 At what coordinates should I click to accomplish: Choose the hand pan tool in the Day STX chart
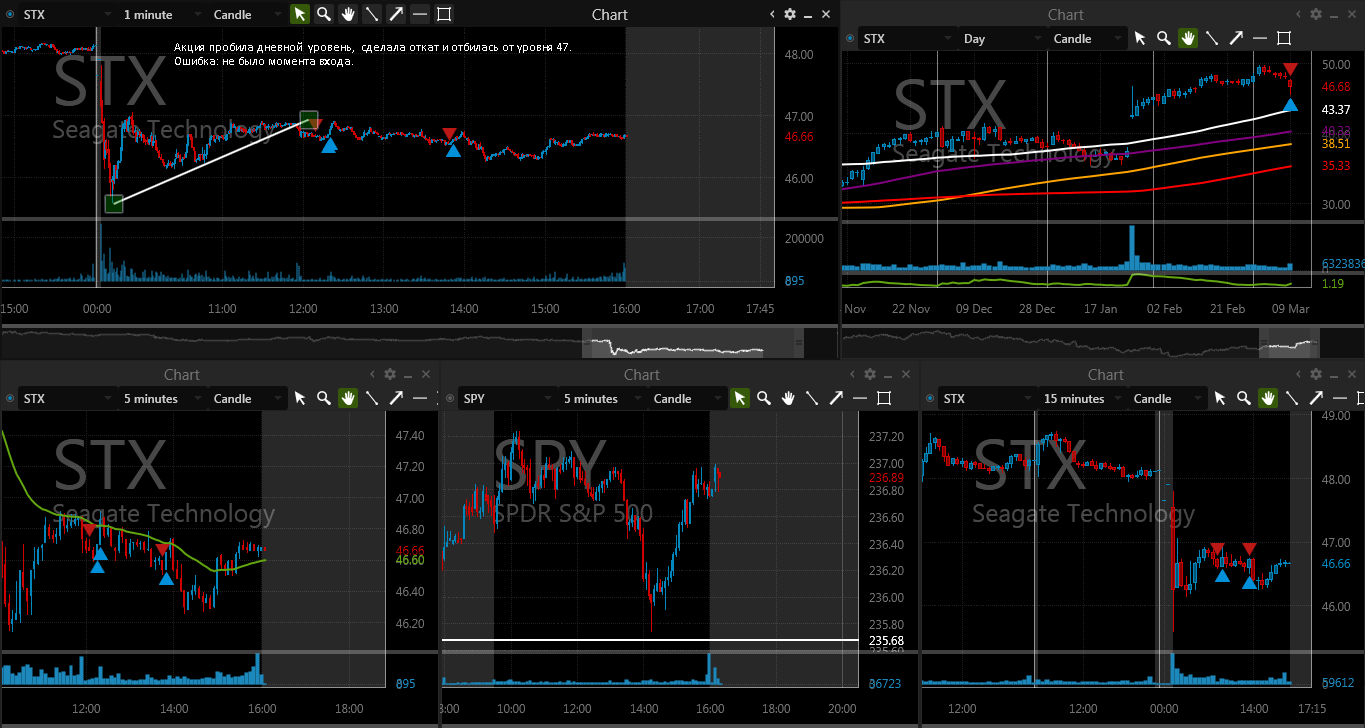click(1188, 38)
